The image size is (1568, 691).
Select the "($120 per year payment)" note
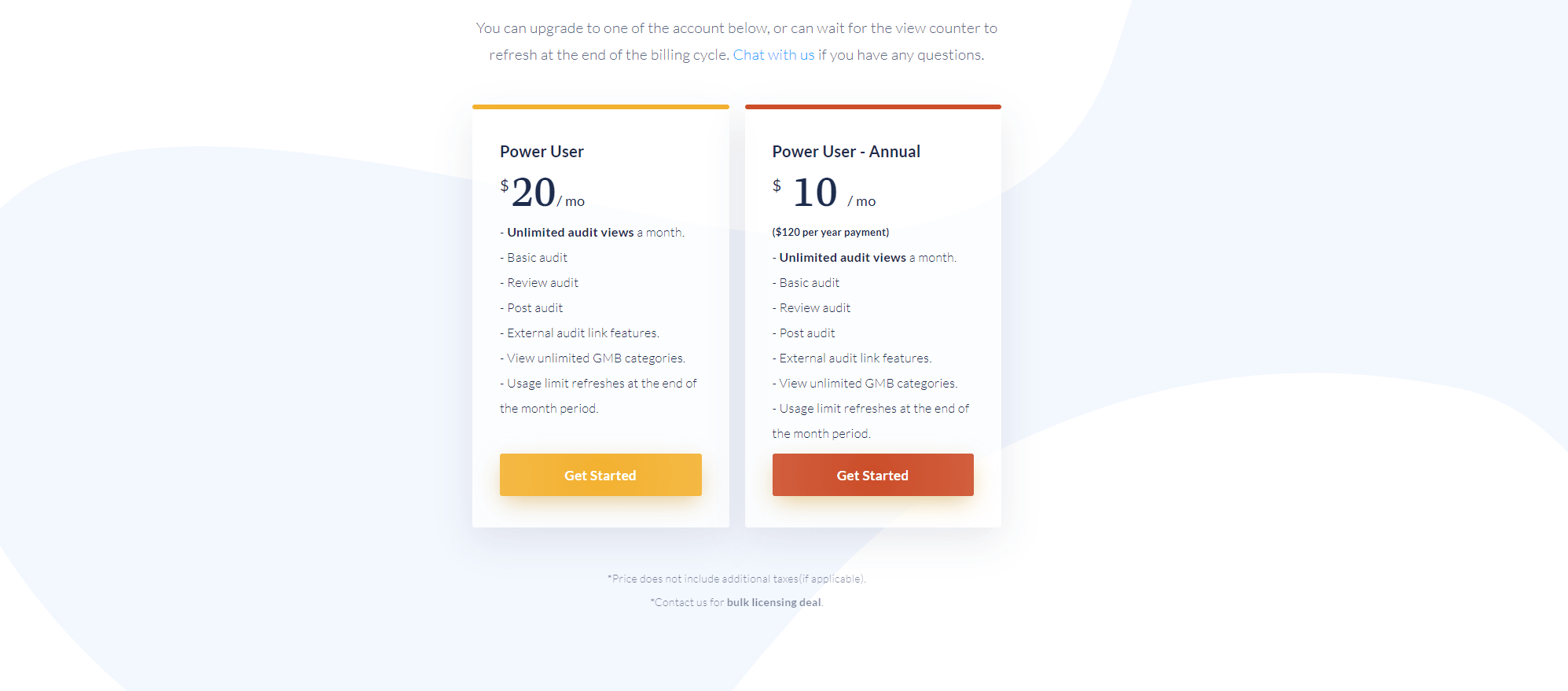pyautogui.click(x=831, y=233)
